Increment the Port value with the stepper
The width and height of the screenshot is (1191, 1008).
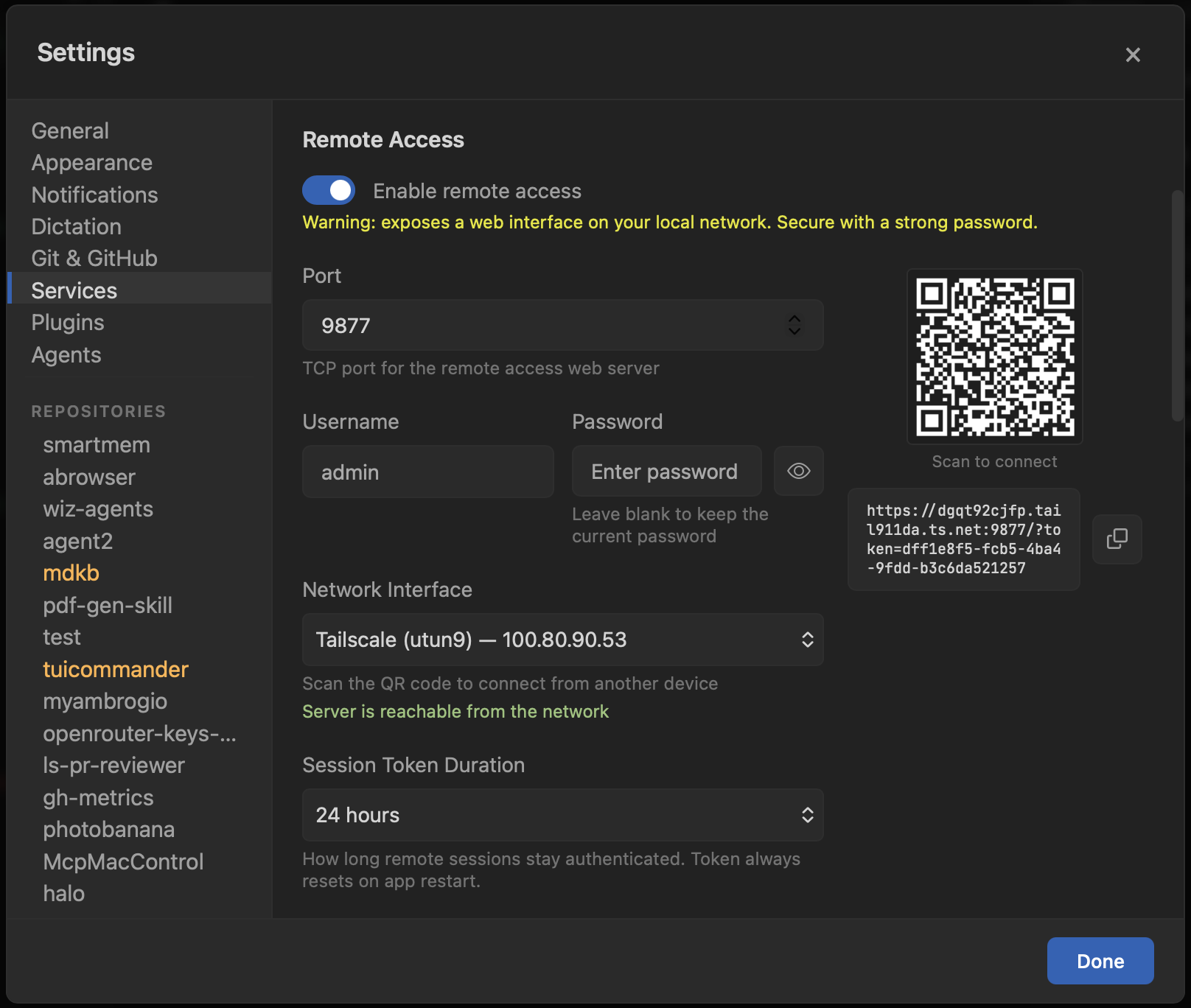click(794, 320)
